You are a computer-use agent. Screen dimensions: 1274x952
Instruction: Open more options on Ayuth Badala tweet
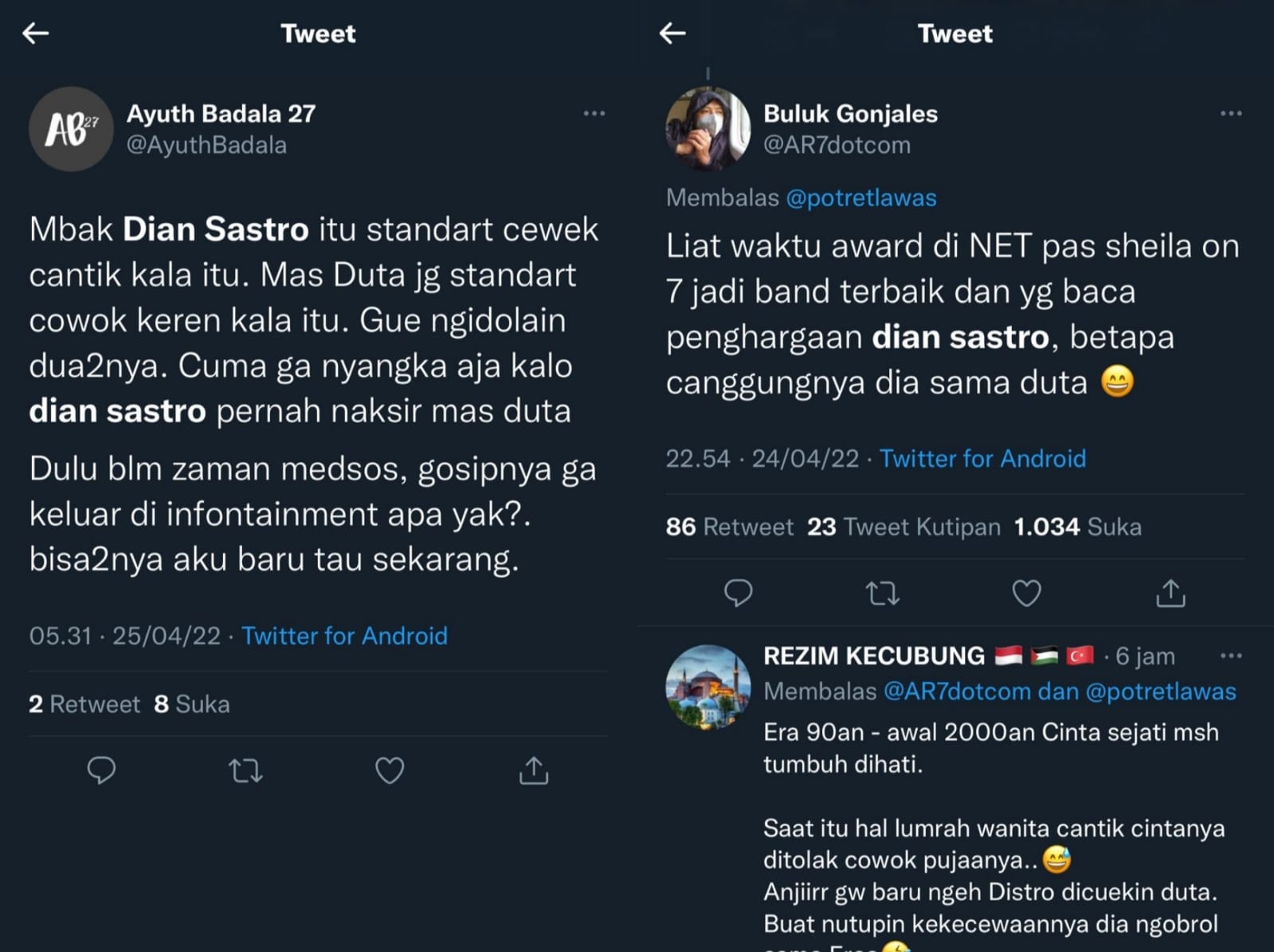594,113
